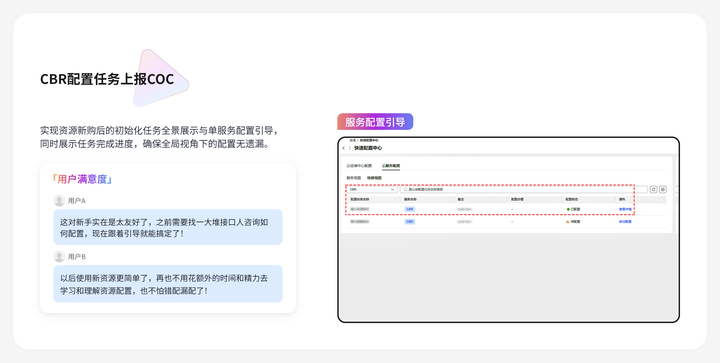Click the 用户B avatar icon
Viewport: 720px width, 363px height.
[x=59, y=257]
